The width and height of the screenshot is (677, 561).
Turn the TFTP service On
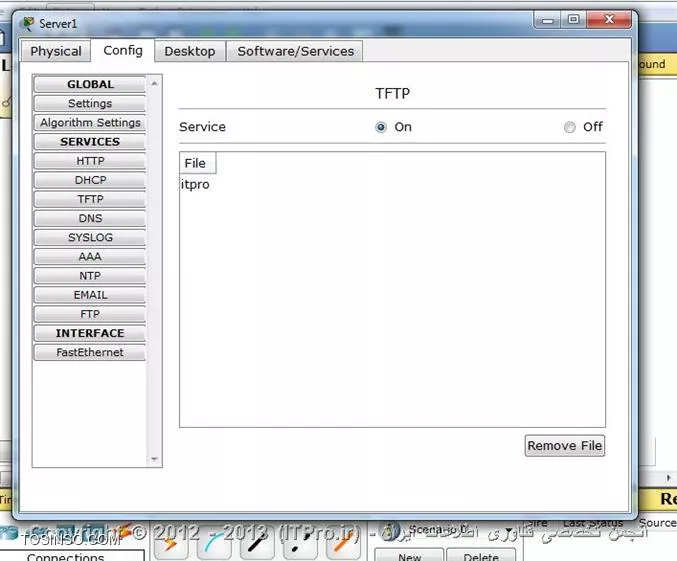pos(381,127)
